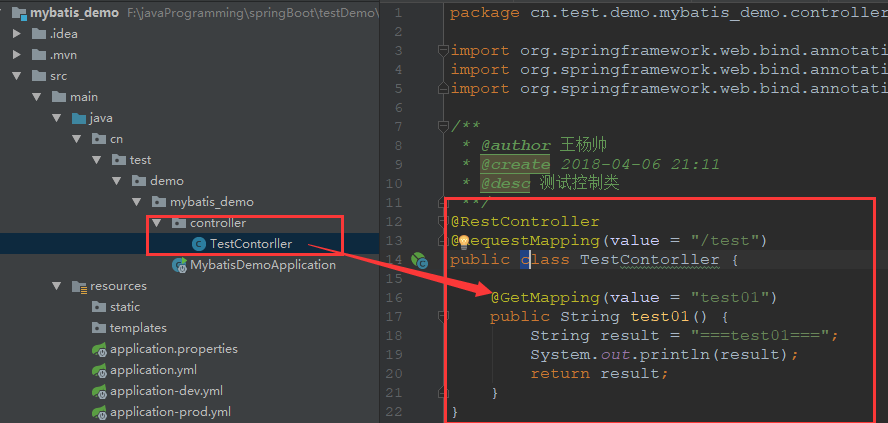Click the controller package icon
This screenshot has width=888, height=423.
click(179, 223)
